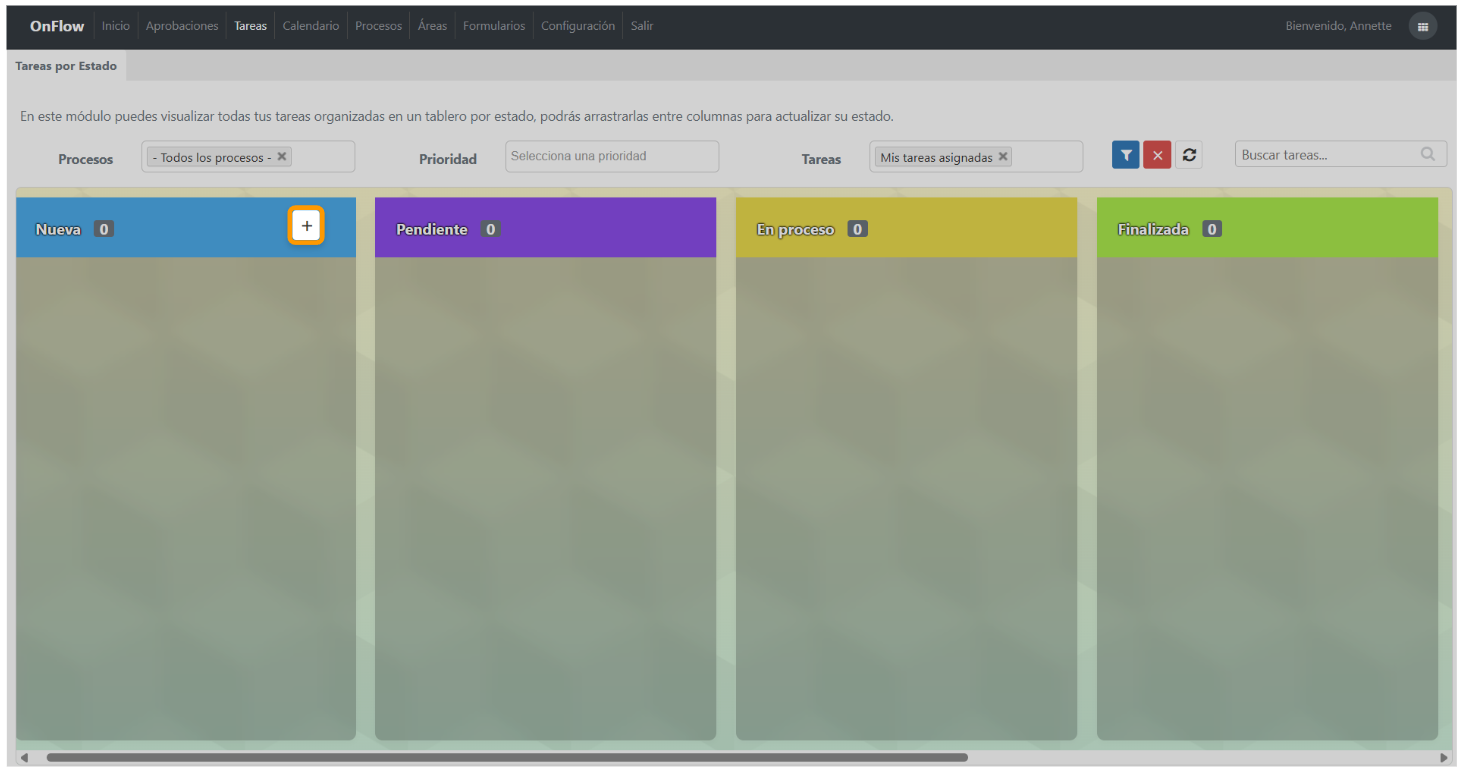The image size is (1460, 776).
Task: Open the Calendario section
Action: pyautogui.click(x=311, y=26)
